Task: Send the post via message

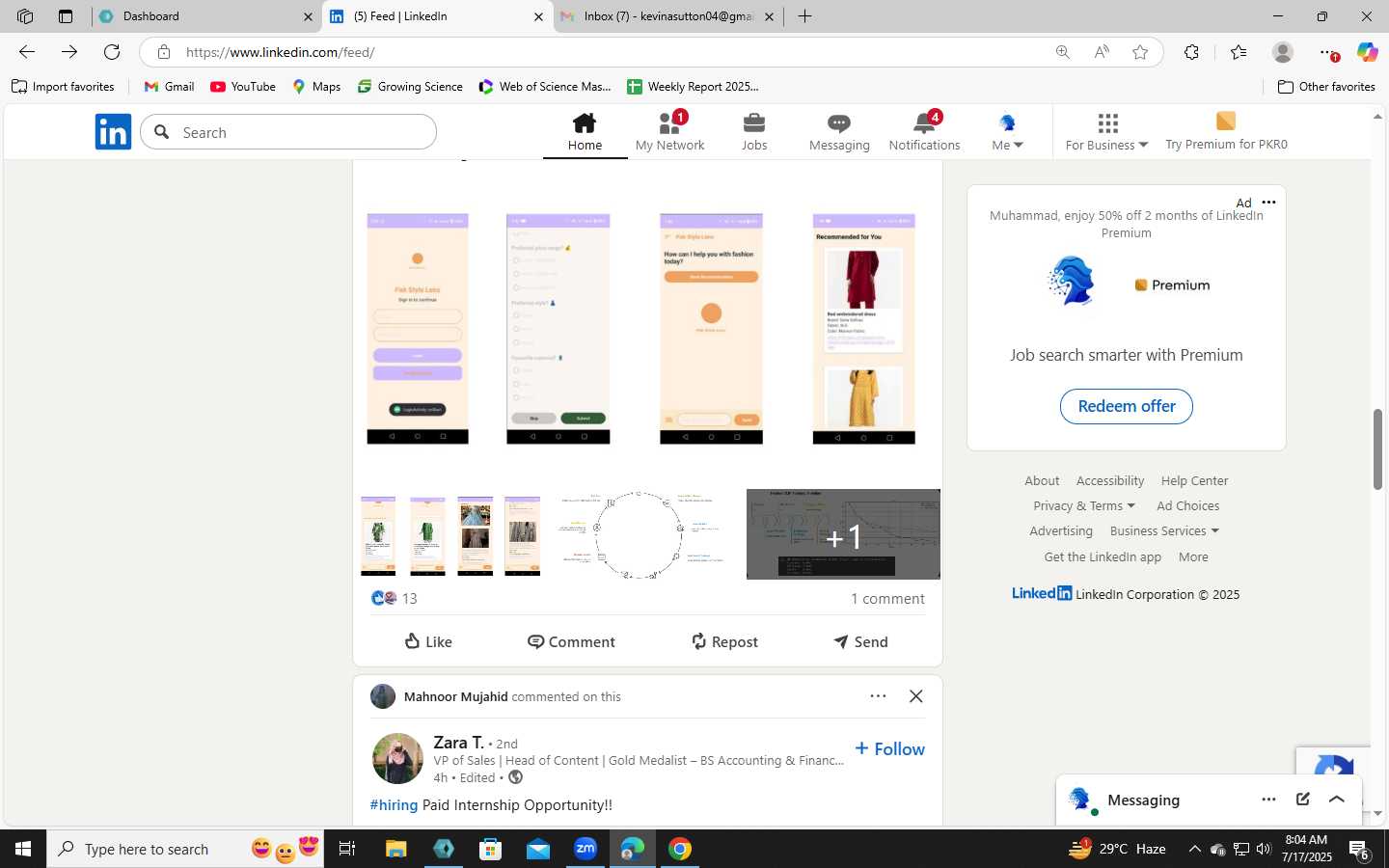Action: click(x=860, y=641)
